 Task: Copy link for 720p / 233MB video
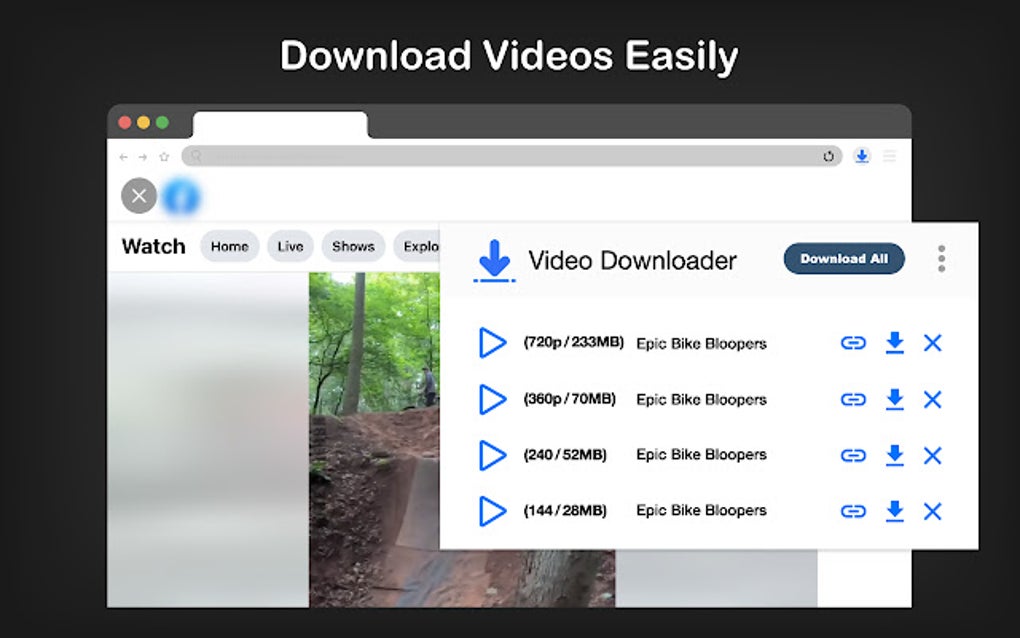(x=853, y=343)
